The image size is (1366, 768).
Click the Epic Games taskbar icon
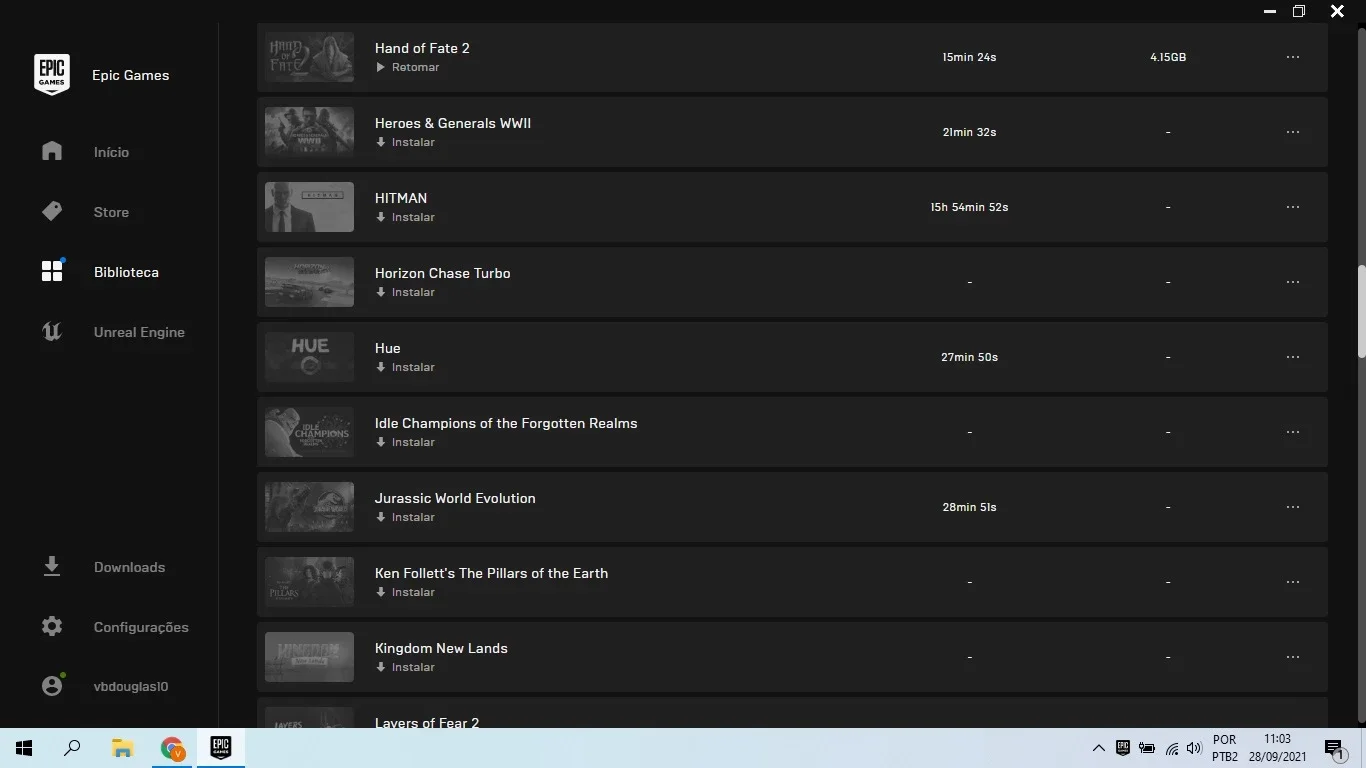[221, 748]
